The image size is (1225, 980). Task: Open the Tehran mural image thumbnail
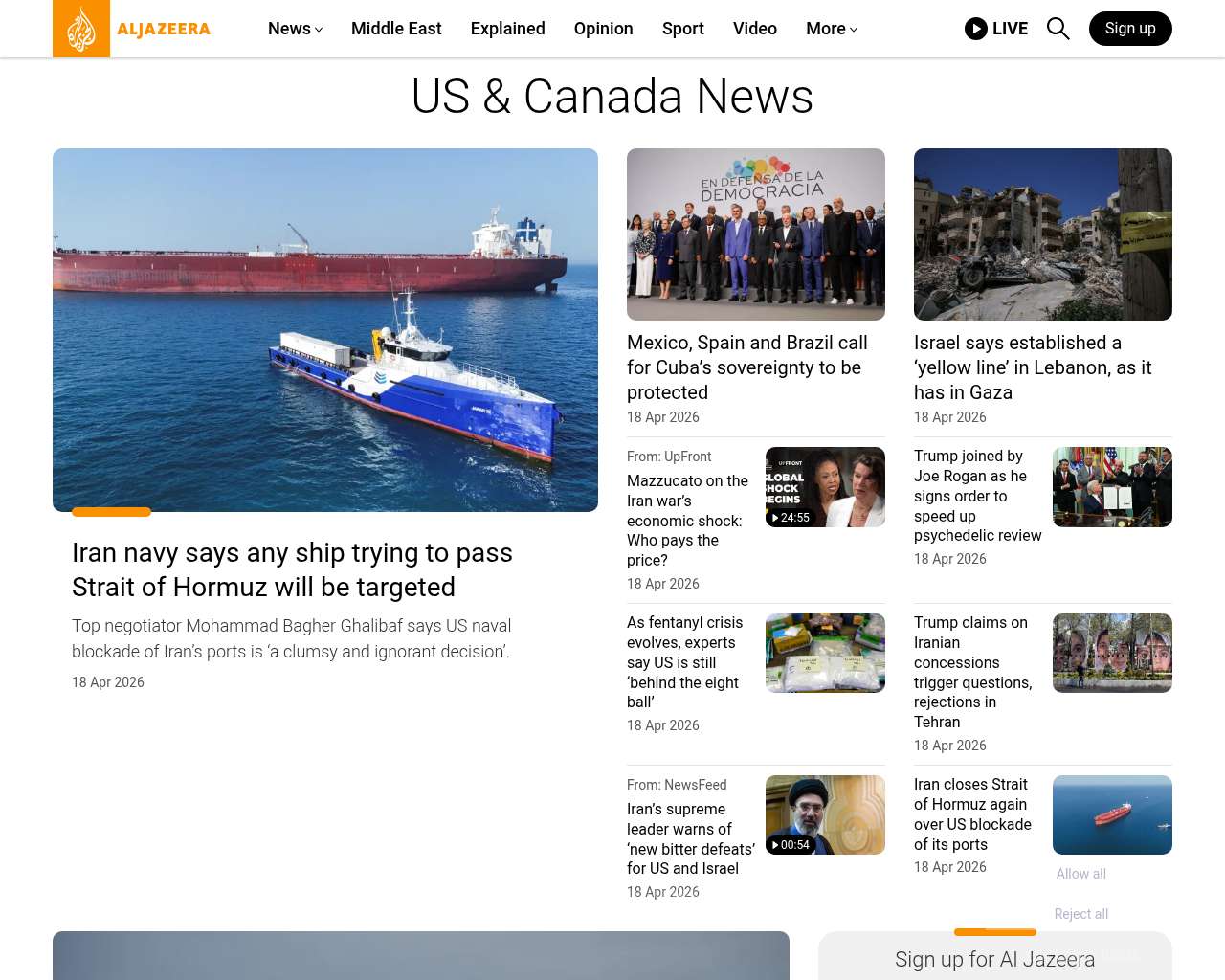coord(1112,653)
